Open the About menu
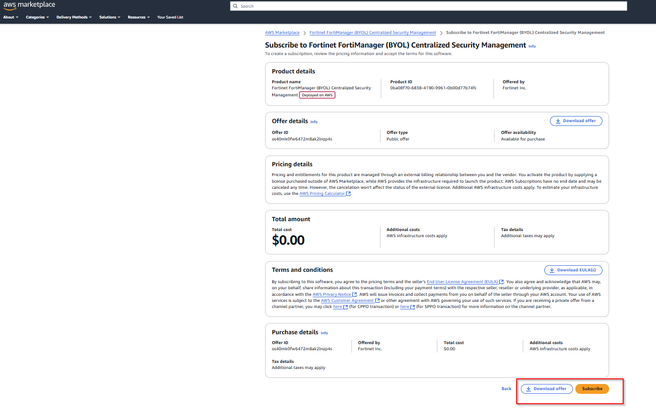Screen dimensions: 656x417 tap(10, 17)
